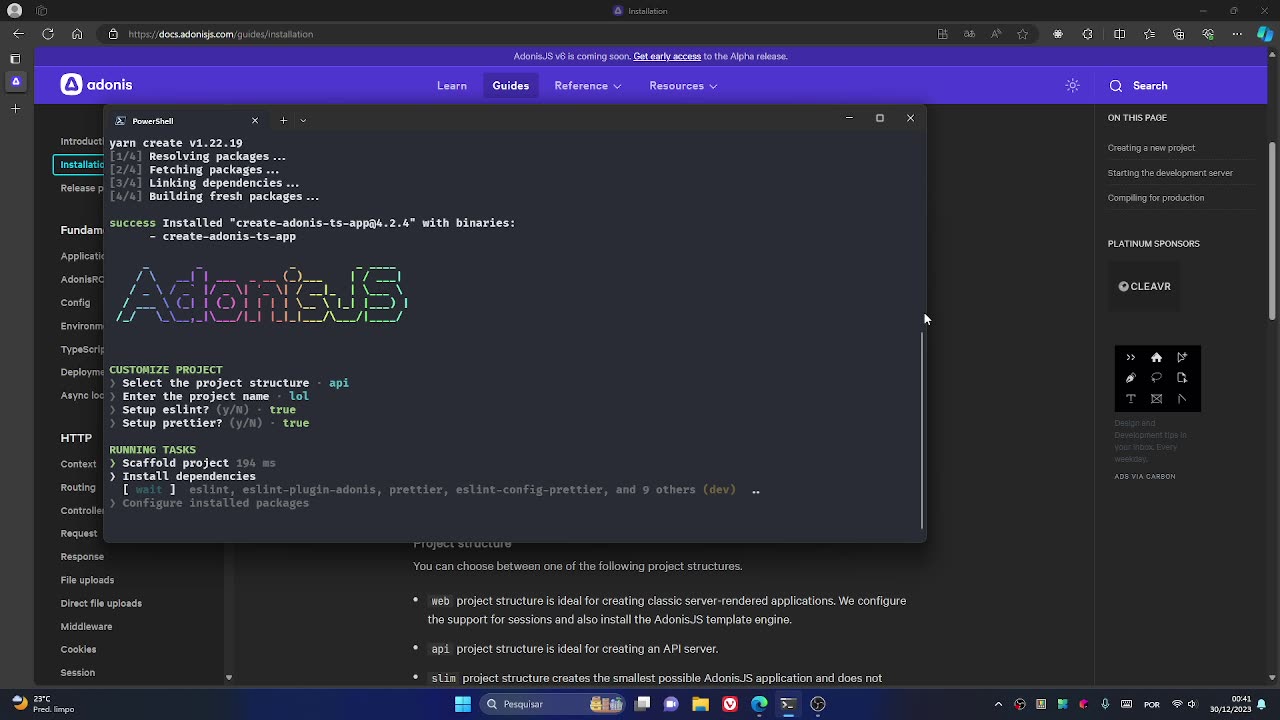The width and height of the screenshot is (1280, 720).
Task: Open the Session sidebar page
Action: (x=78, y=673)
